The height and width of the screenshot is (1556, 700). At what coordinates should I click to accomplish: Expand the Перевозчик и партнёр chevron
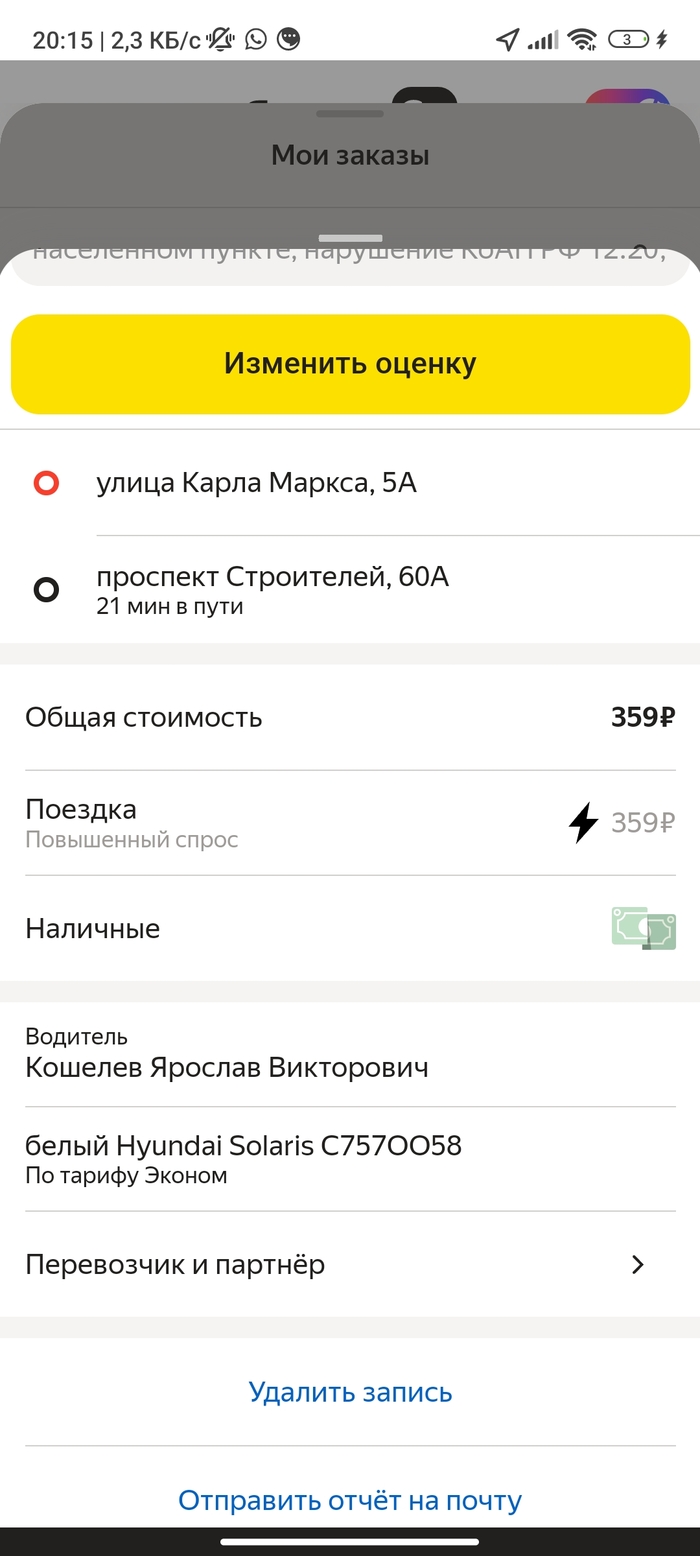coord(638,1264)
